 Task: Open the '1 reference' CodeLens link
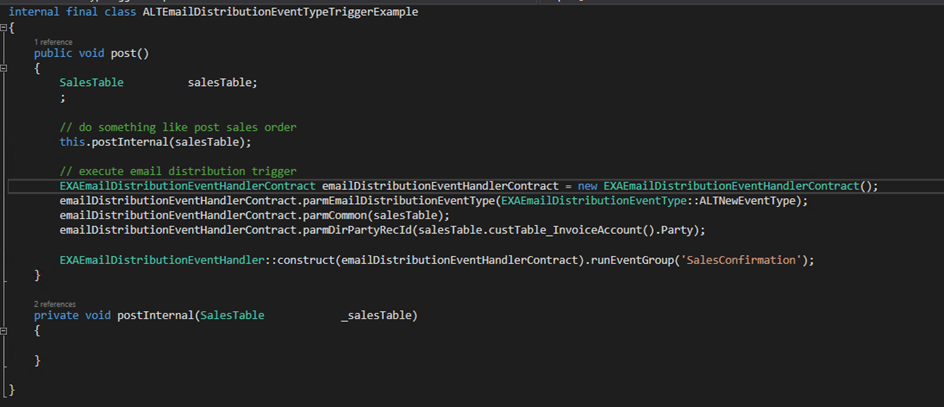pyautogui.click(x=54, y=42)
